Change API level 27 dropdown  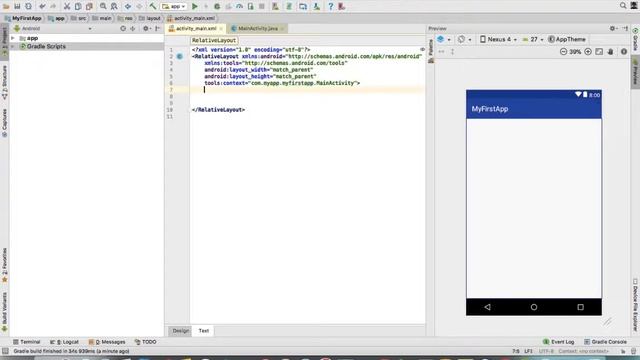point(533,40)
